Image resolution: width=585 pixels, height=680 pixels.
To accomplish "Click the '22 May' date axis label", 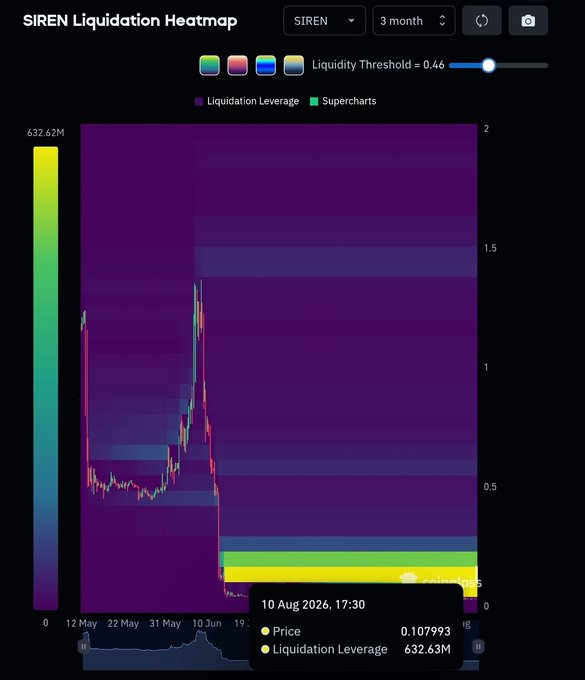I will (x=123, y=623).
